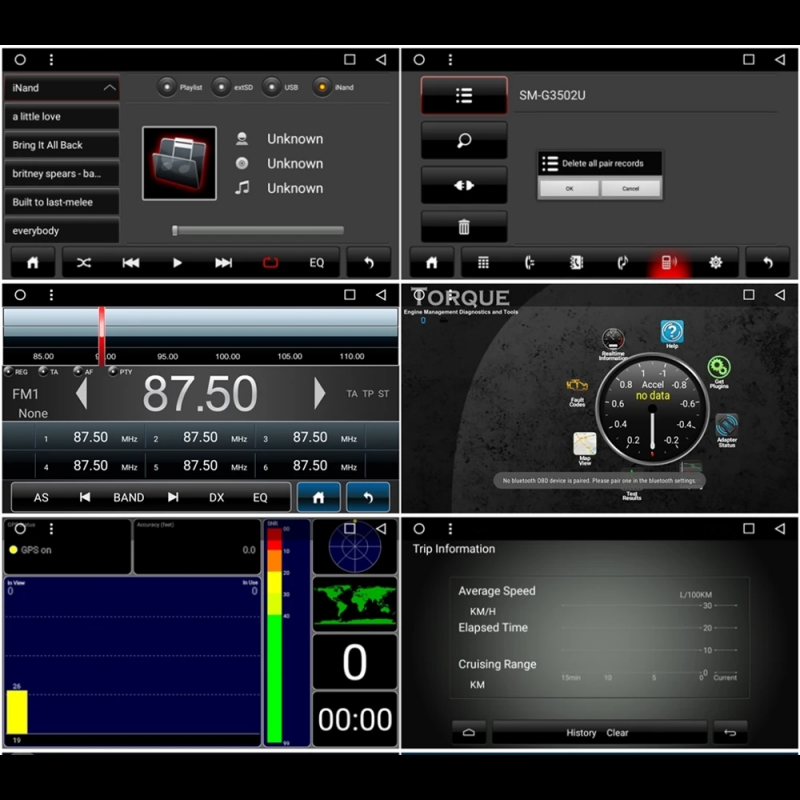The height and width of the screenshot is (800, 800).
Task: Collapse the iNand track list
Action: (109, 88)
